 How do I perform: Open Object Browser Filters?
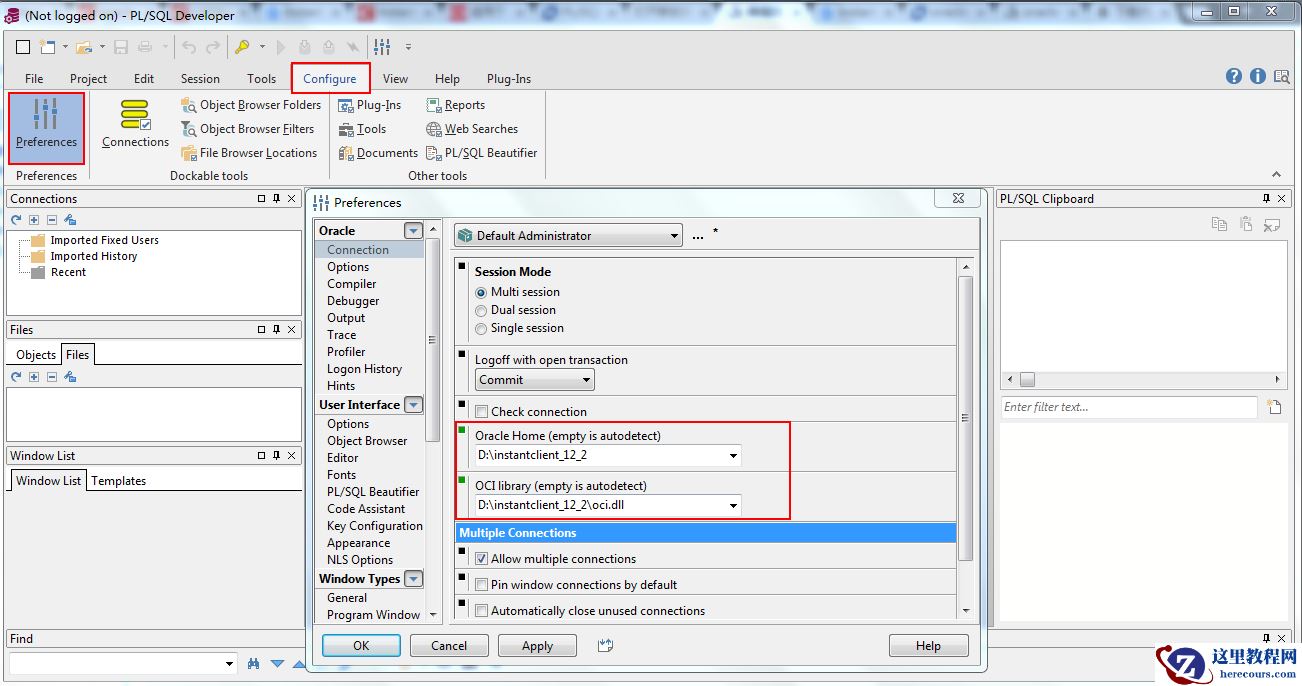tap(248, 129)
